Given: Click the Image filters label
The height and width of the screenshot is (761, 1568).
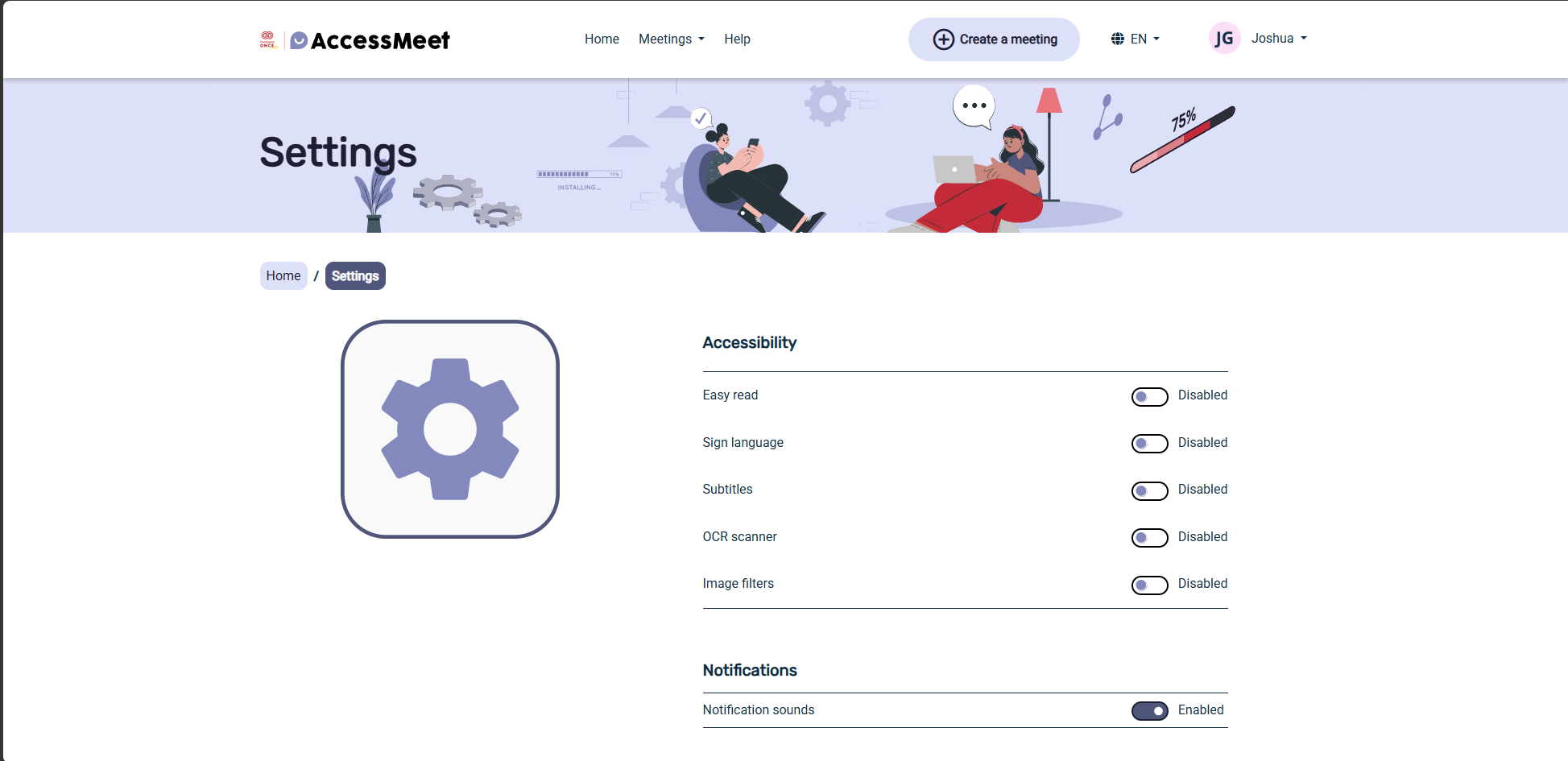Looking at the screenshot, I should tap(738, 583).
